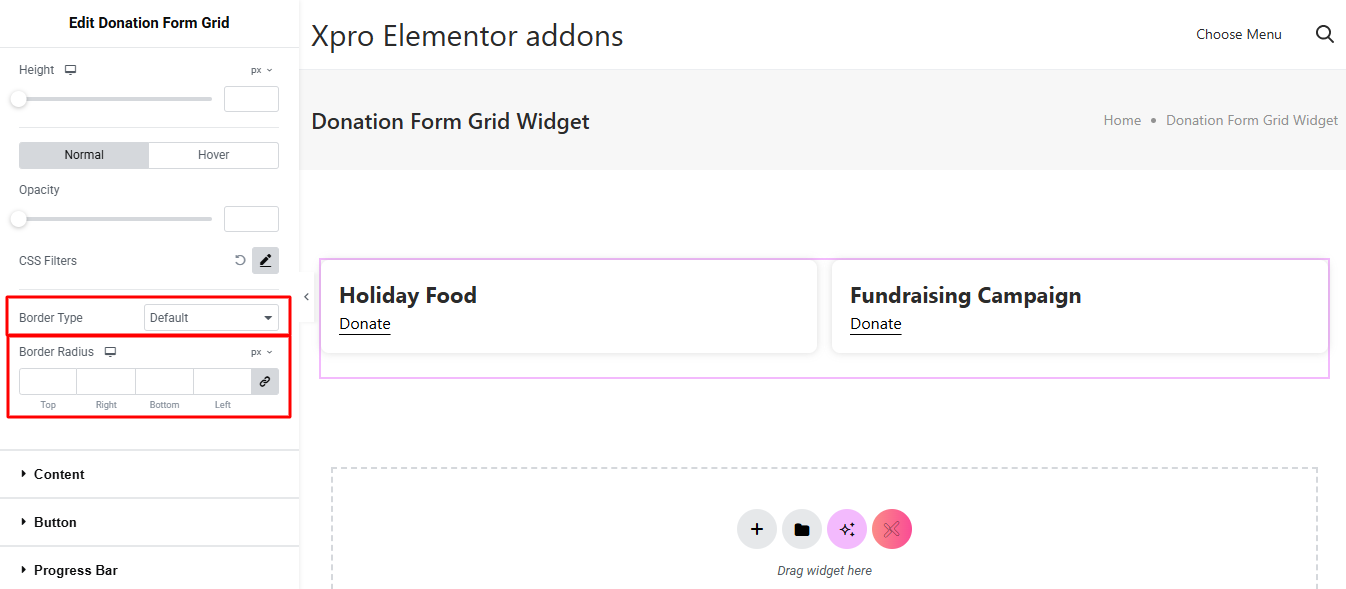The width and height of the screenshot is (1346, 589).
Task: Open the Border Type dropdown
Action: click(211, 318)
